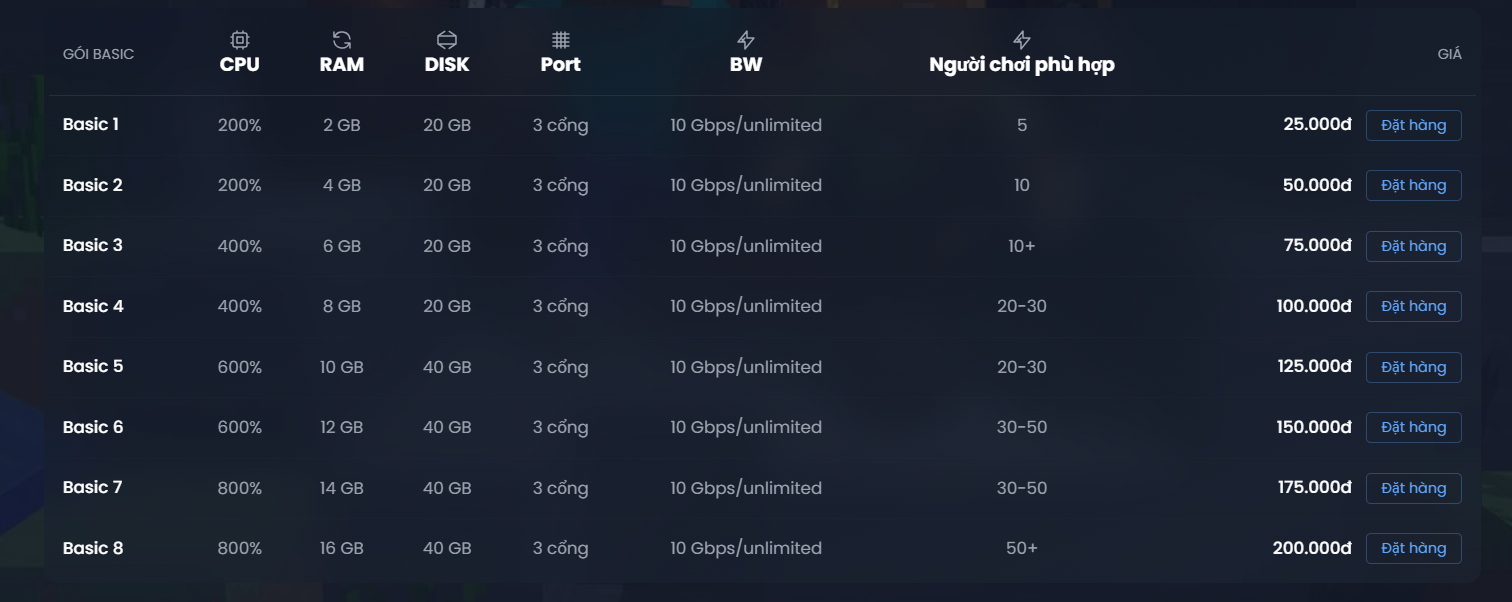Image resolution: width=1512 pixels, height=602 pixels.
Task: Order the 175.000đ Basic 7 package
Action: click(1413, 488)
